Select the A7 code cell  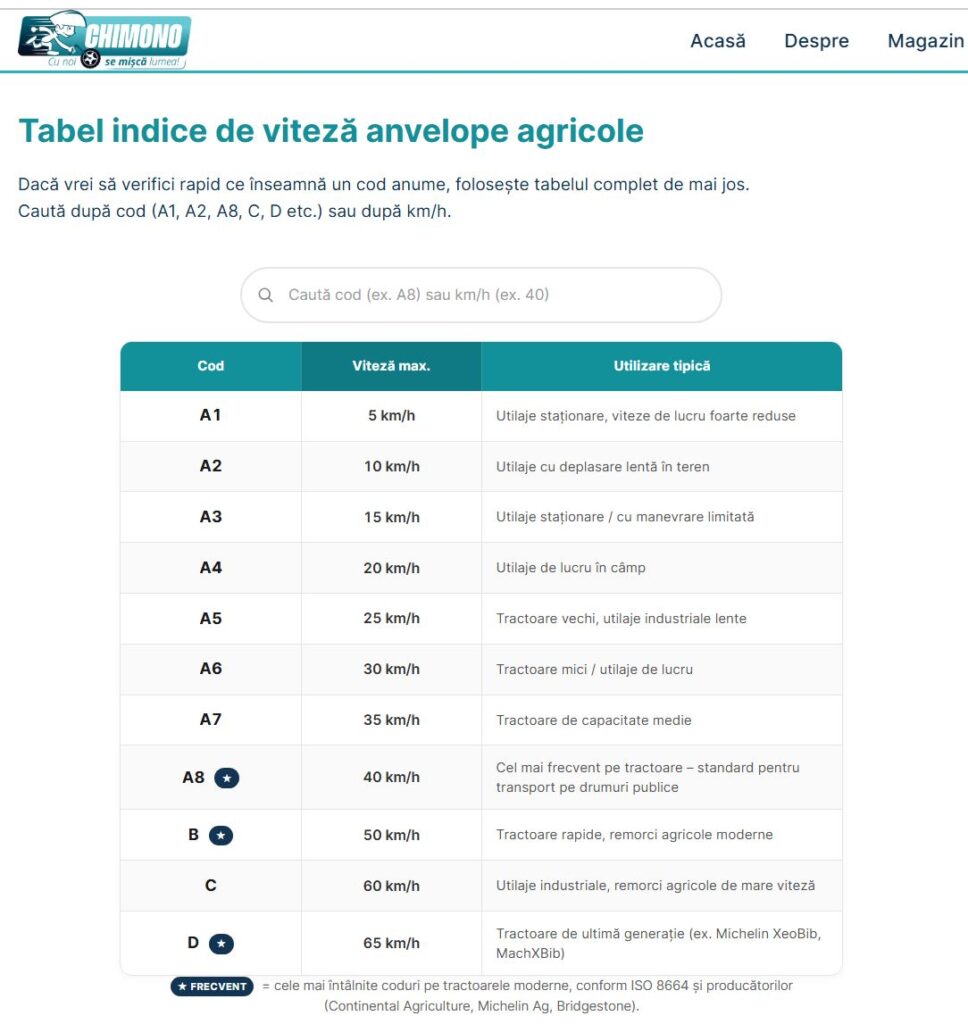point(211,720)
